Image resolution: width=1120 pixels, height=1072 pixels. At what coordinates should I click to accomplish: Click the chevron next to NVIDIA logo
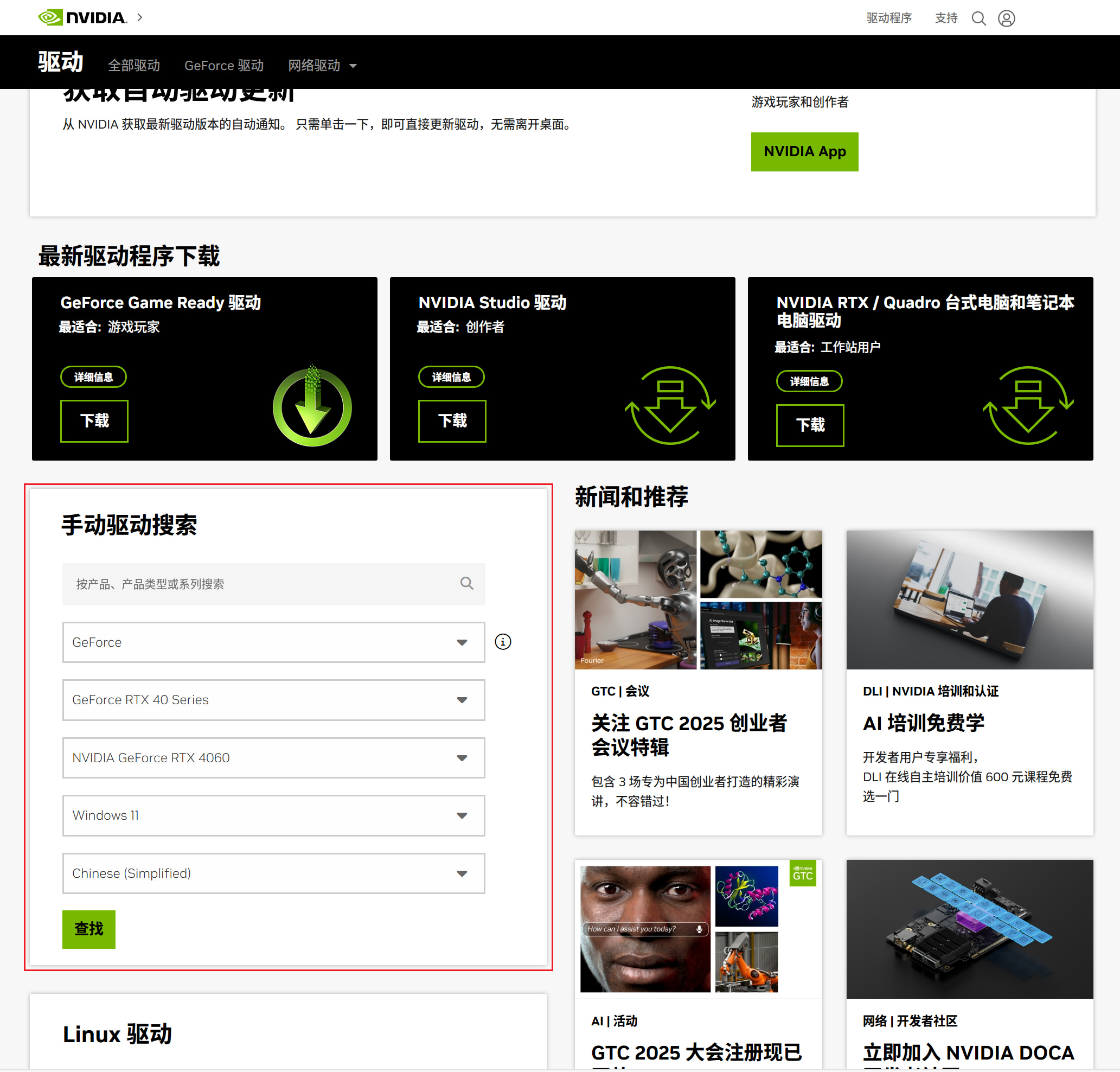coord(140,18)
